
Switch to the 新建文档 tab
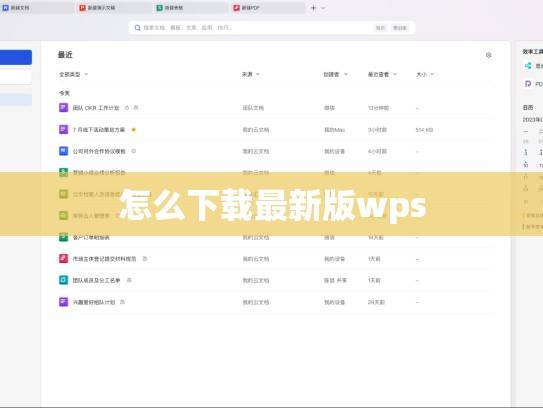coord(36,8)
